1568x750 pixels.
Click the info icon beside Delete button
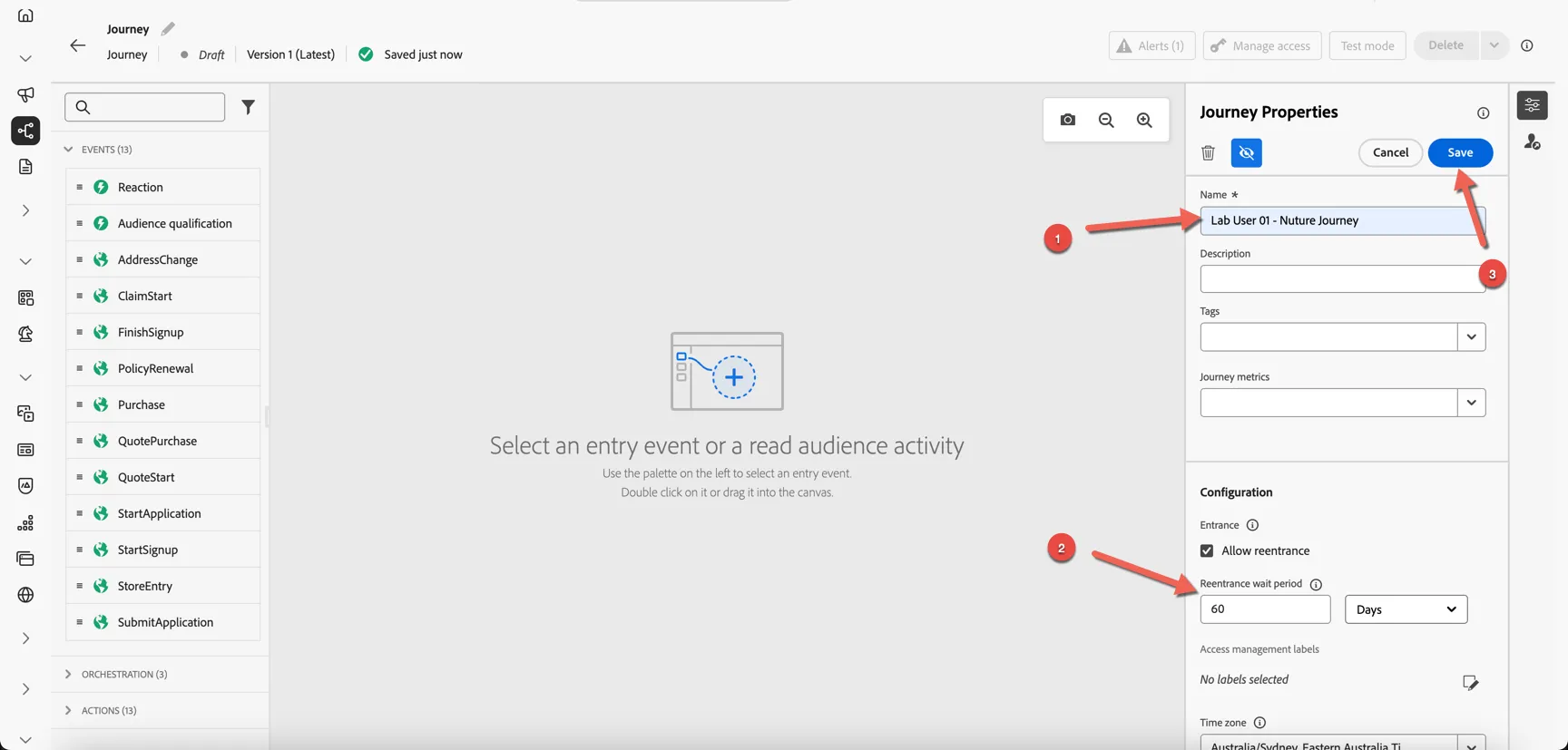(1527, 45)
